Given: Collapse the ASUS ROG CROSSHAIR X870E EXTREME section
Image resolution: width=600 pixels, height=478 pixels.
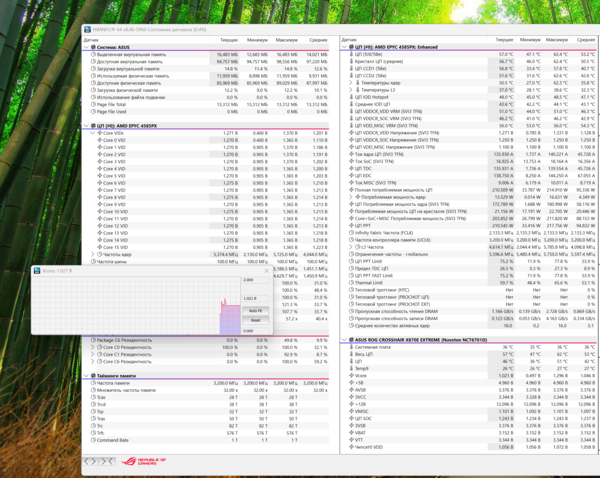Looking at the screenshot, I should point(345,339).
